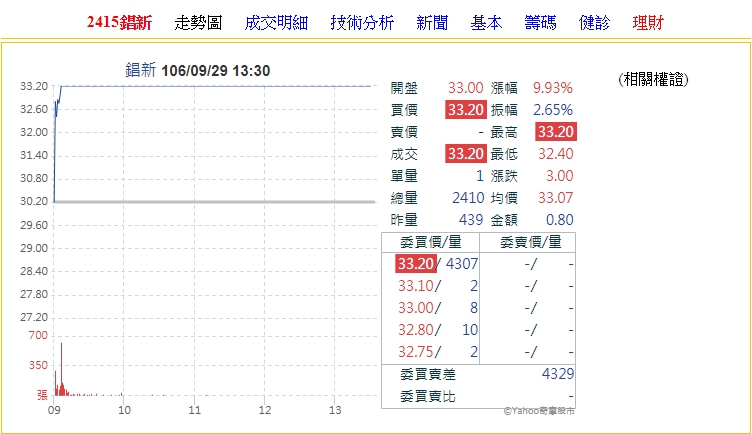Click the 12 time axis label
Screen dimensions: 752x434
(265, 410)
